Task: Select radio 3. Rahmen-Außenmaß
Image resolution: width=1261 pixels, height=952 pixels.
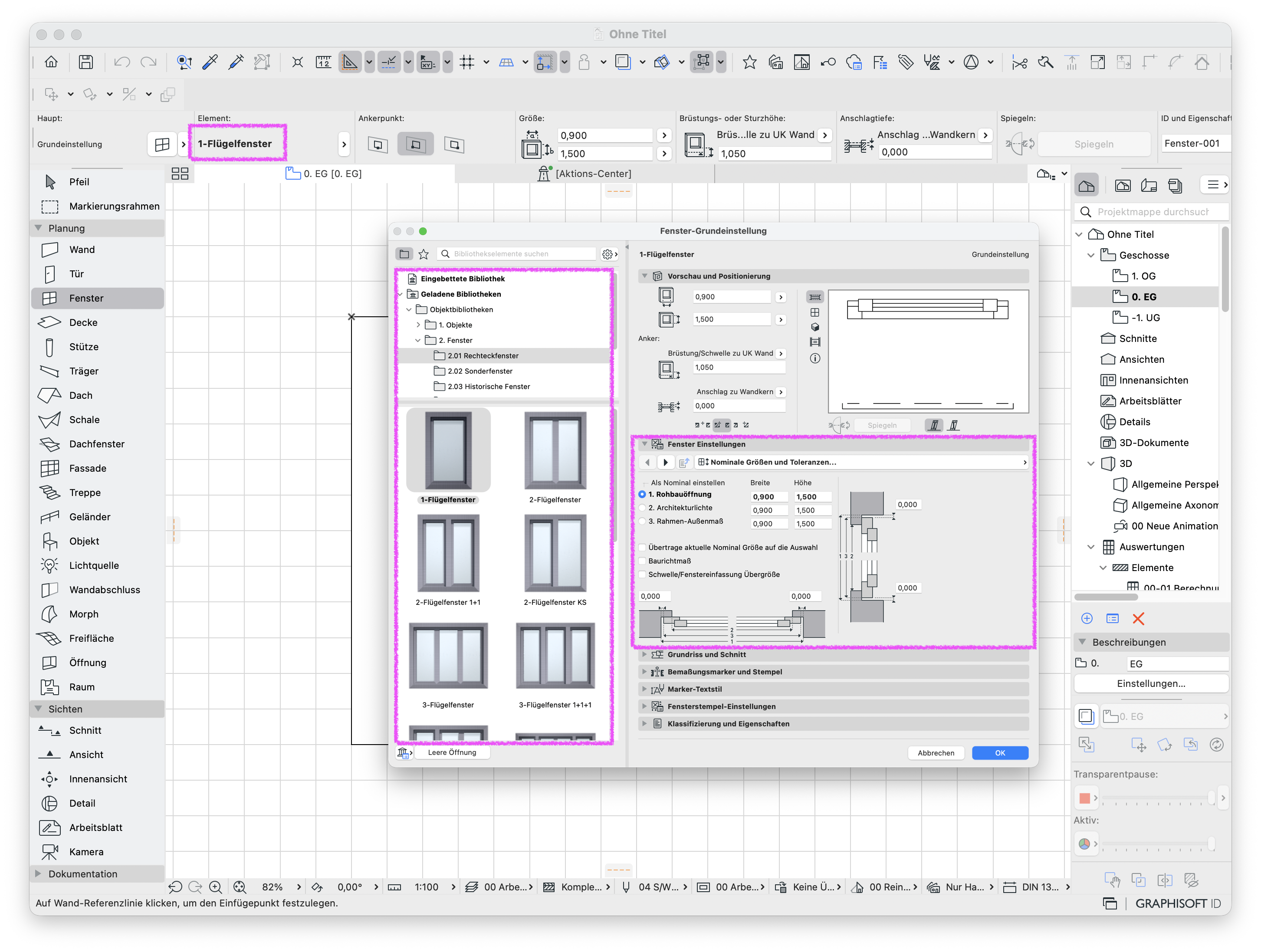Action: coord(642,522)
